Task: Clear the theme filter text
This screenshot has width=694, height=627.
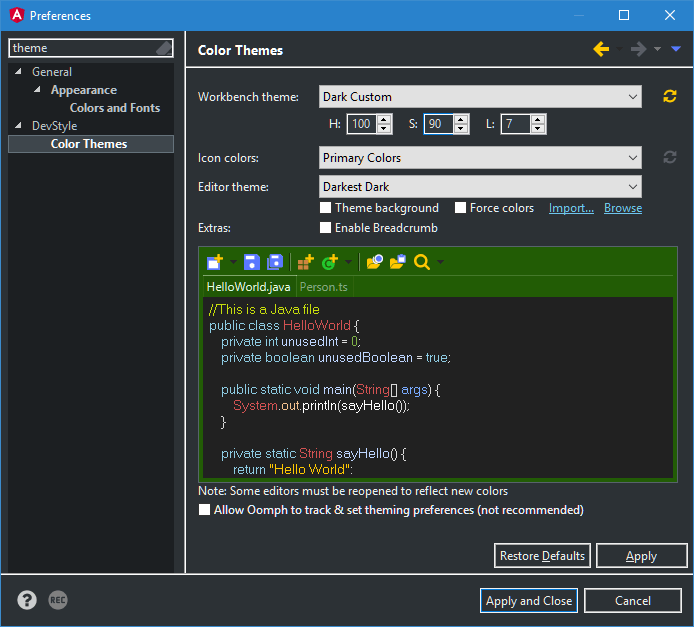Action: tap(164, 48)
